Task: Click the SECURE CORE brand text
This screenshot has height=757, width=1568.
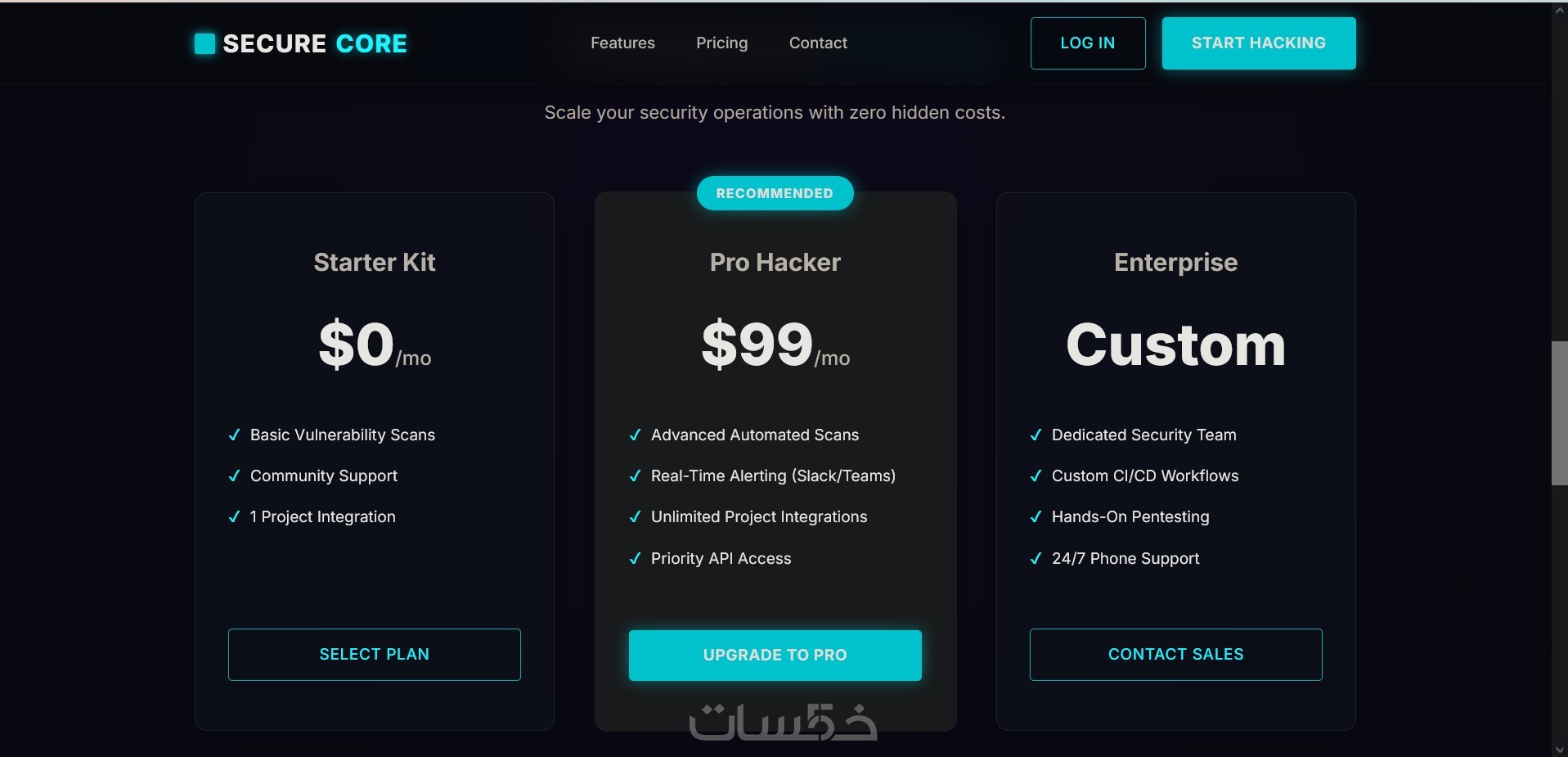Action: 315,43
